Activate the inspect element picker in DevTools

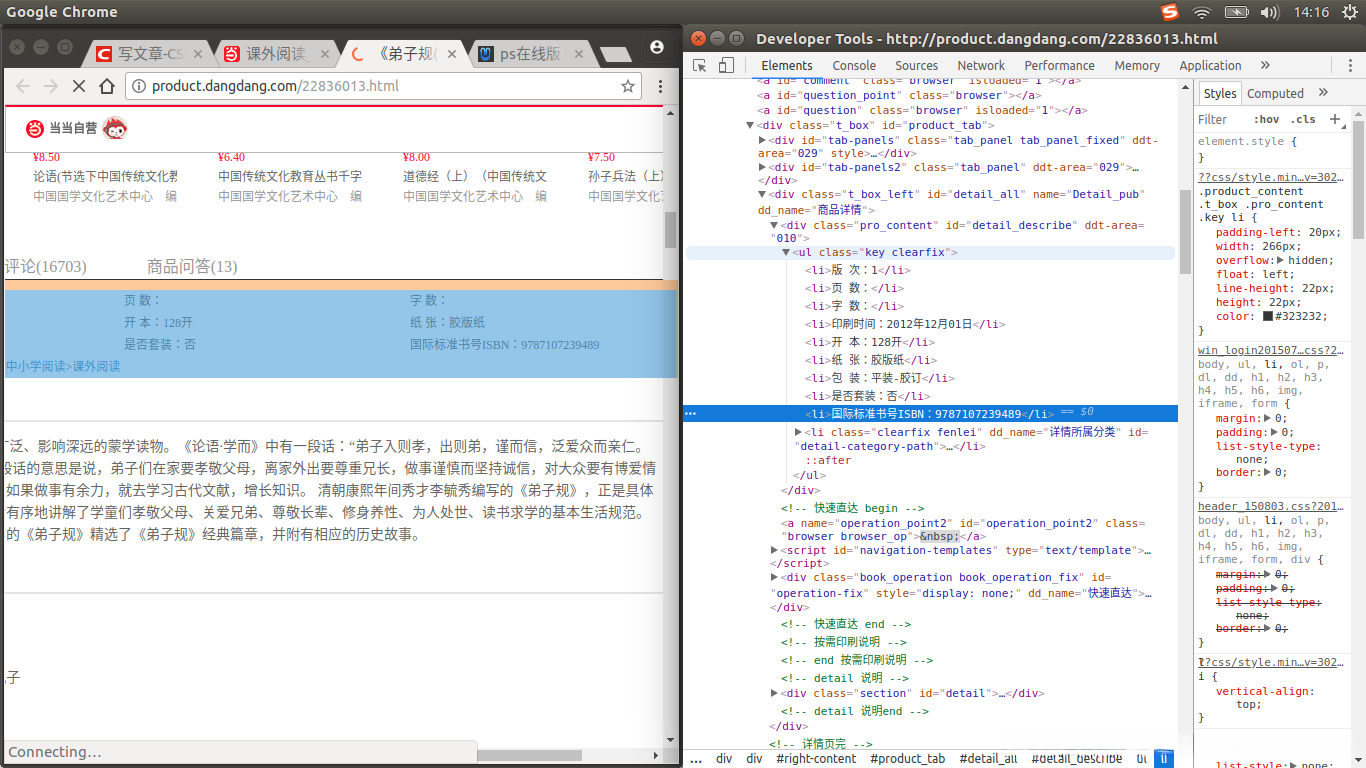pos(700,65)
